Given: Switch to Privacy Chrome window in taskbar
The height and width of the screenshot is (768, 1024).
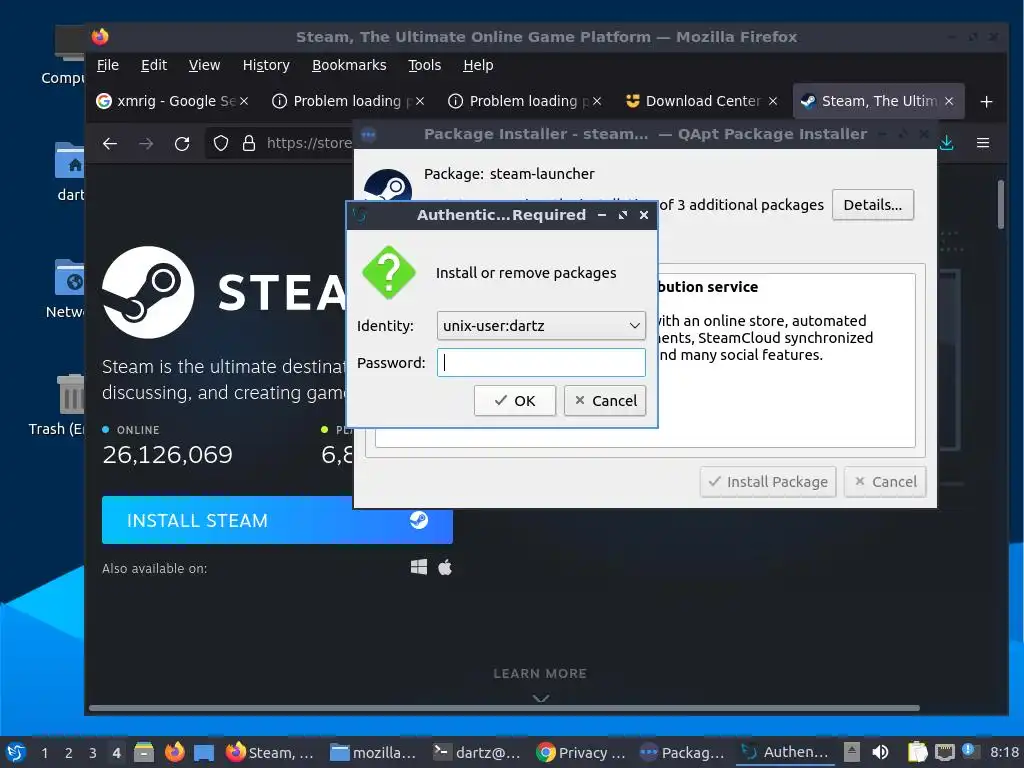Looking at the screenshot, I should coord(581,752).
